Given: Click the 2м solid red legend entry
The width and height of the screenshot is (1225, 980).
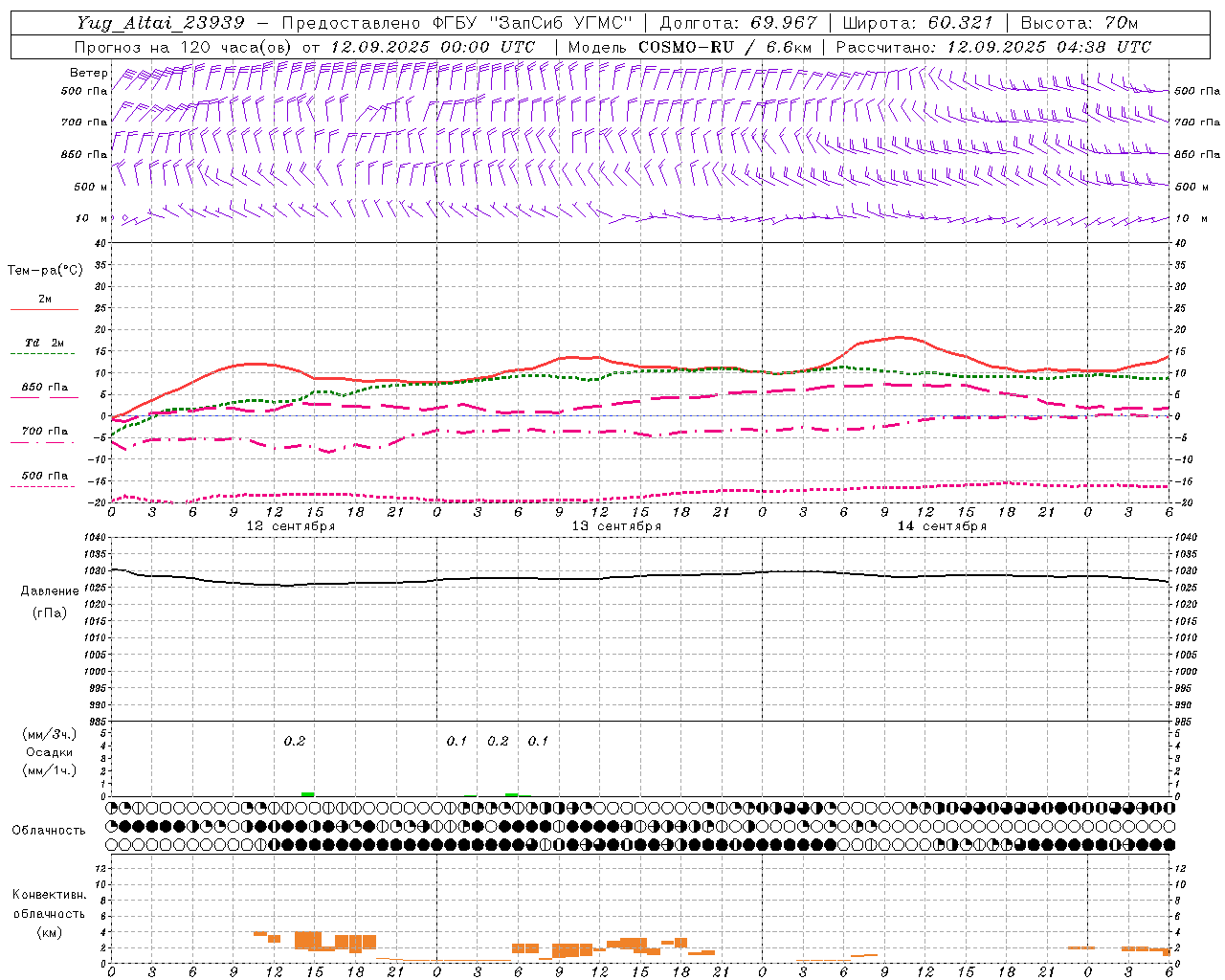Looking at the screenshot, I should [44, 302].
